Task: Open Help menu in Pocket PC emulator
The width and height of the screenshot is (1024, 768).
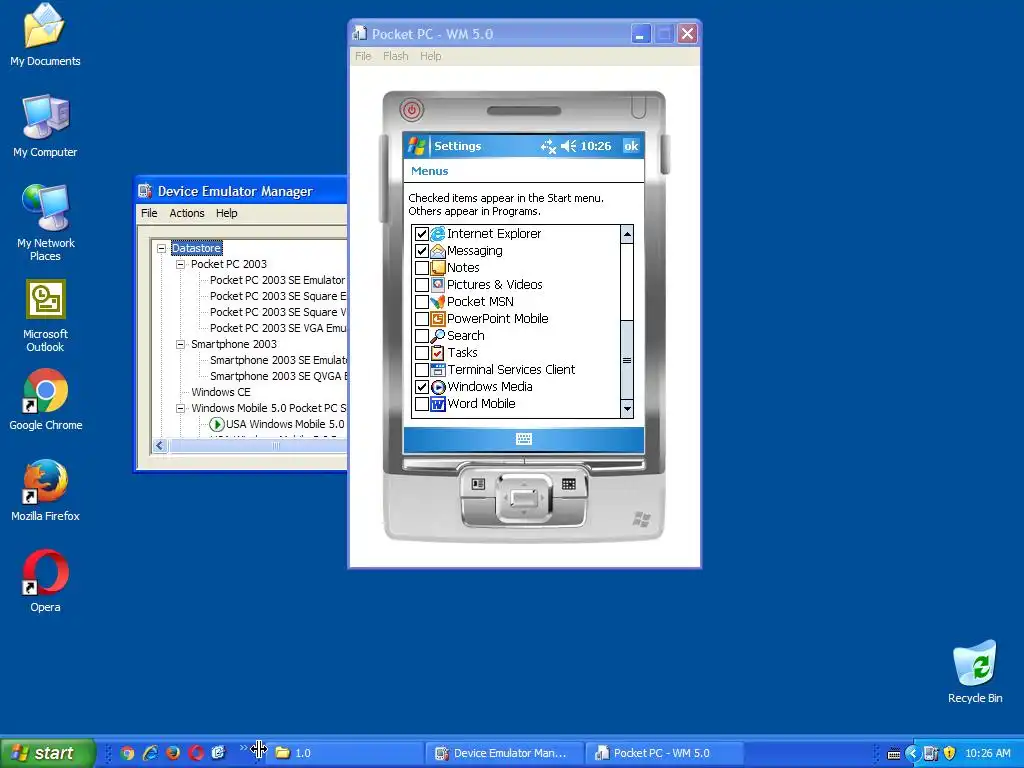Action: click(x=430, y=56)
